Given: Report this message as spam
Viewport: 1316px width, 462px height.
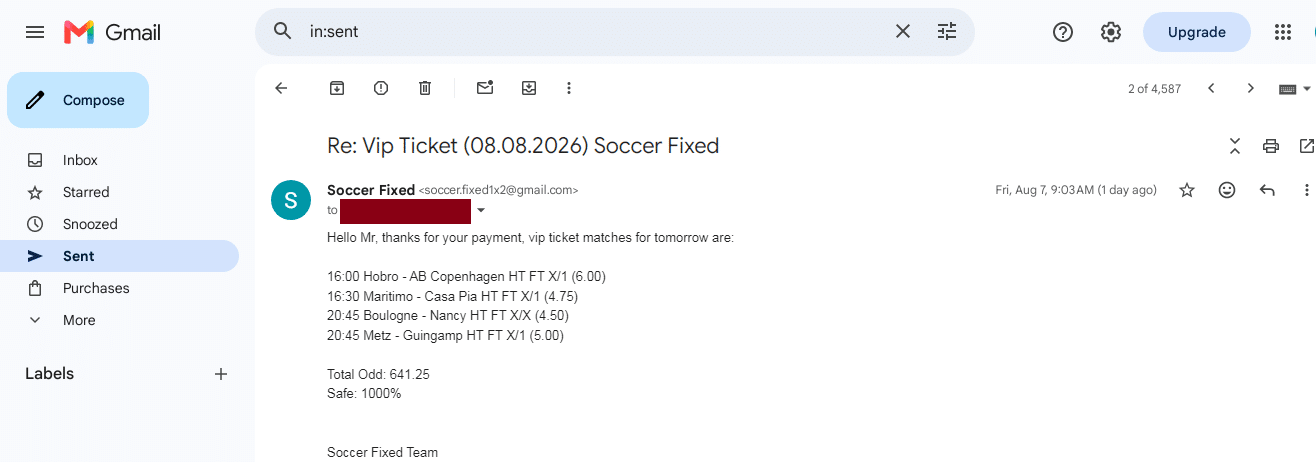Looking at the screenshot, I should 381,88.
